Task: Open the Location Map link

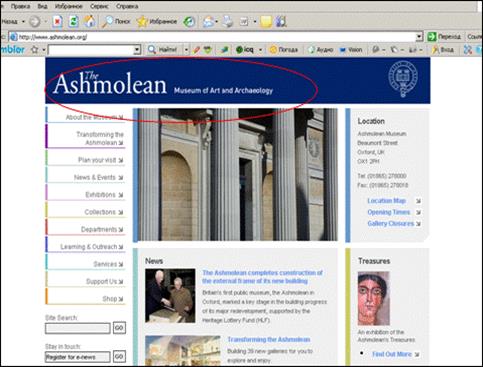Action: (387, 201)
